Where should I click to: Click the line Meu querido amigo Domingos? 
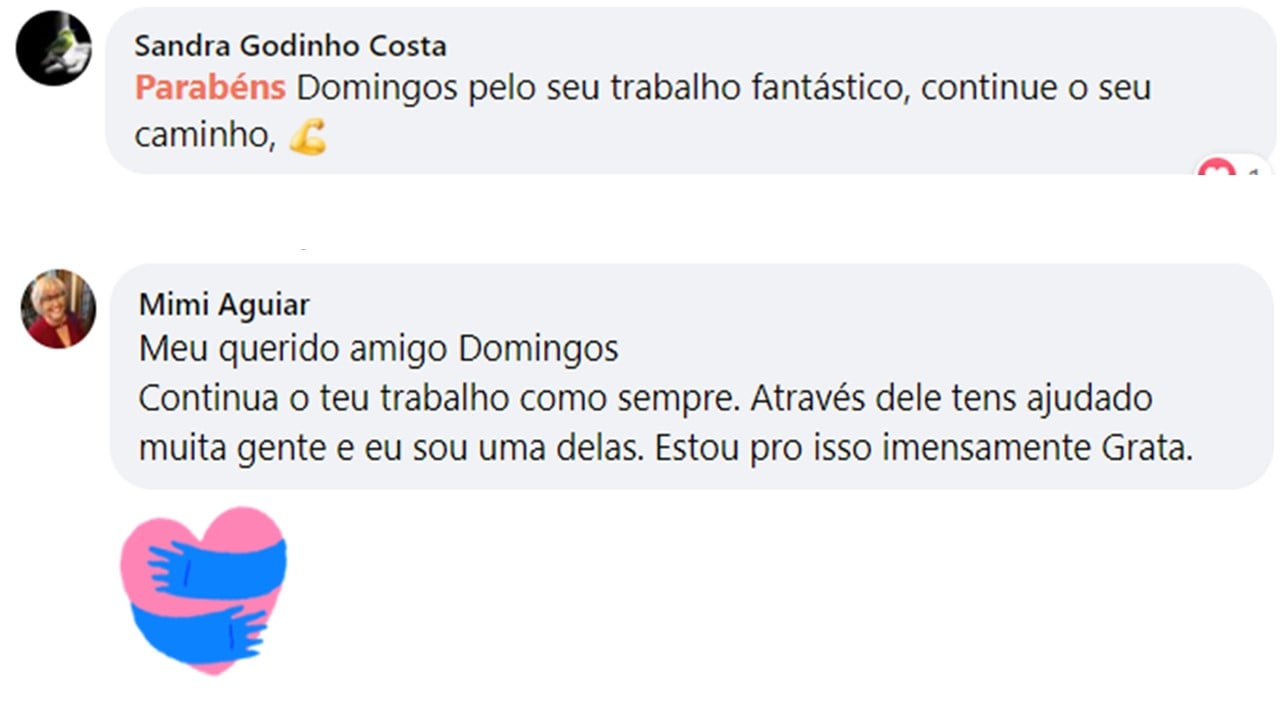[378, 349]
